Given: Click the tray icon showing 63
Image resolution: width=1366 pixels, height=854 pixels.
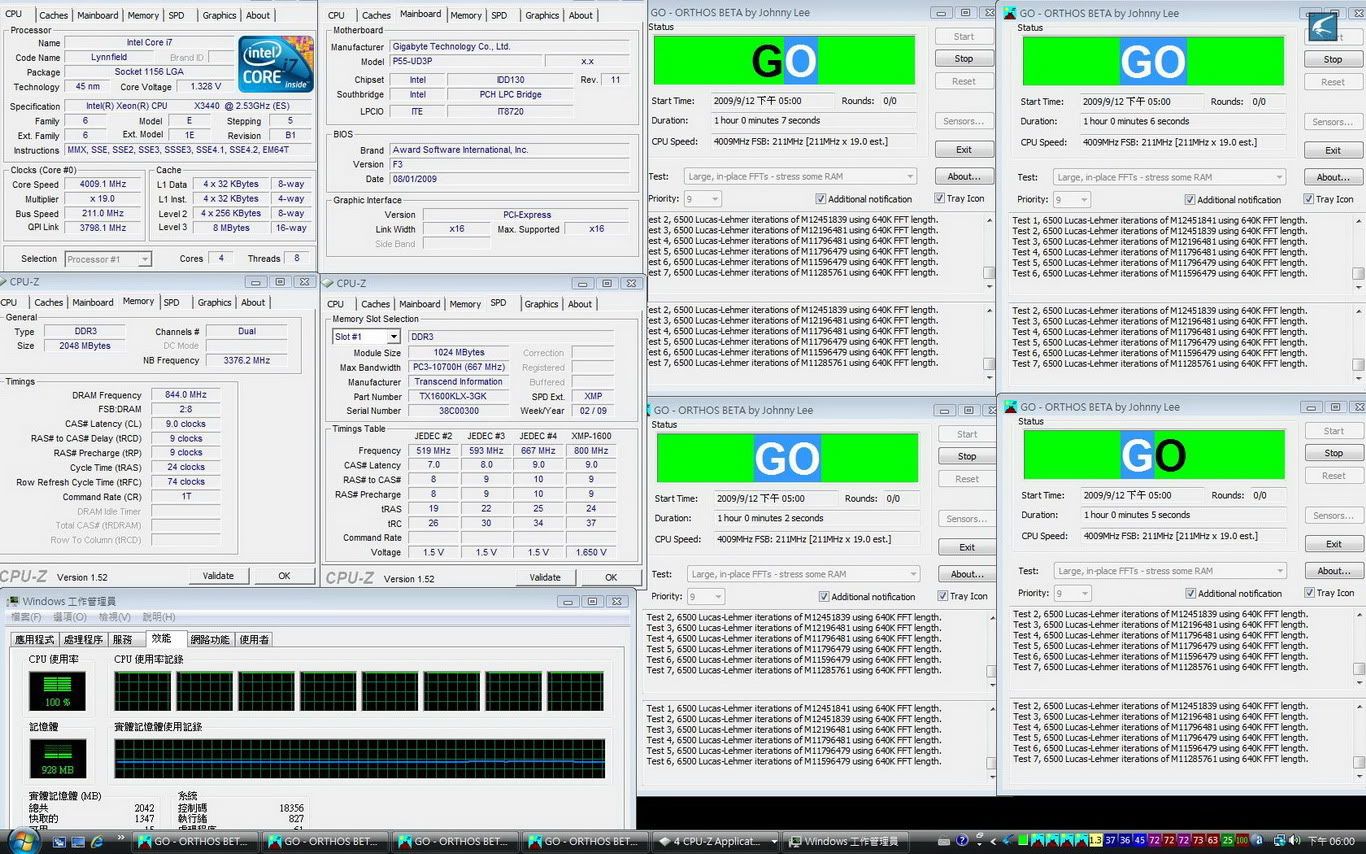Looking at the screenshot, I should 1213,841.
